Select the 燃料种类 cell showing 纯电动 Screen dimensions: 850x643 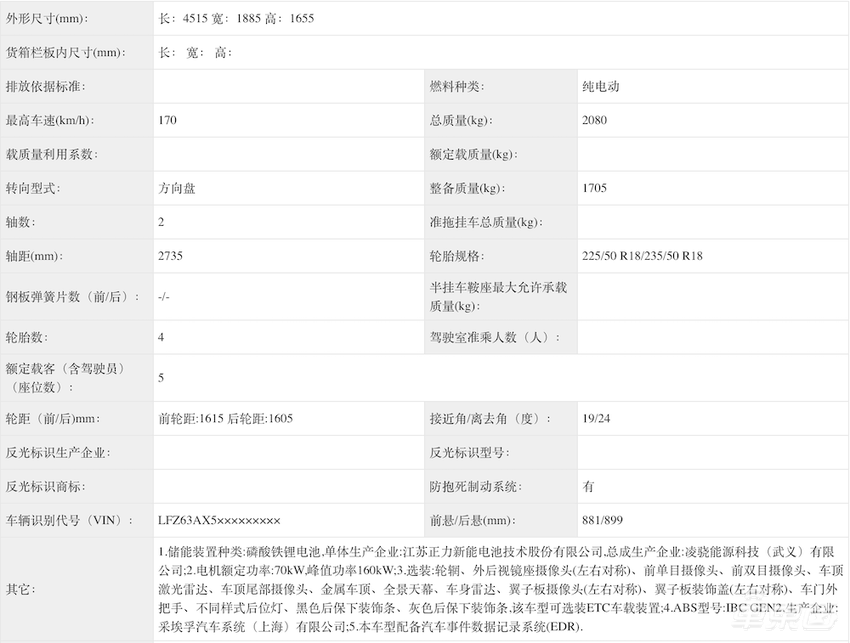coord(600,86)
